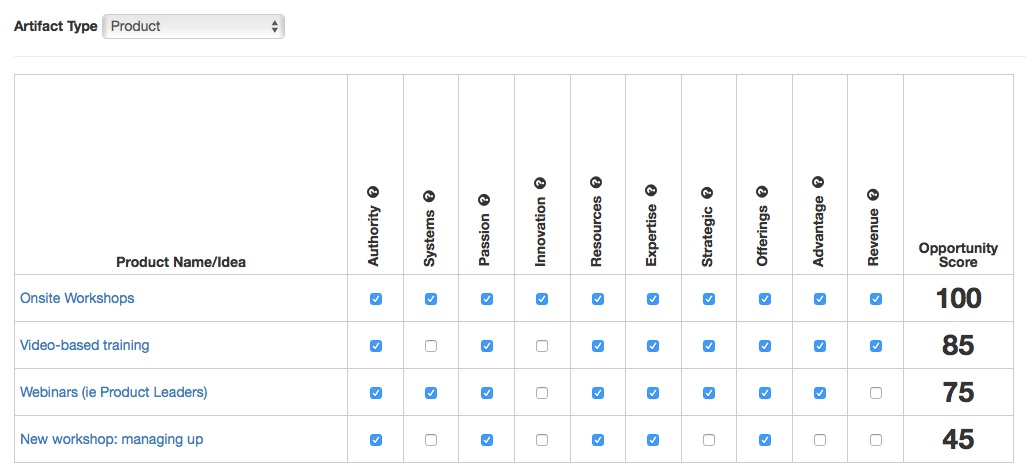Open the Systems column help icon
Viewport: 1026px width, 473px height.
[x=430, y=196]
